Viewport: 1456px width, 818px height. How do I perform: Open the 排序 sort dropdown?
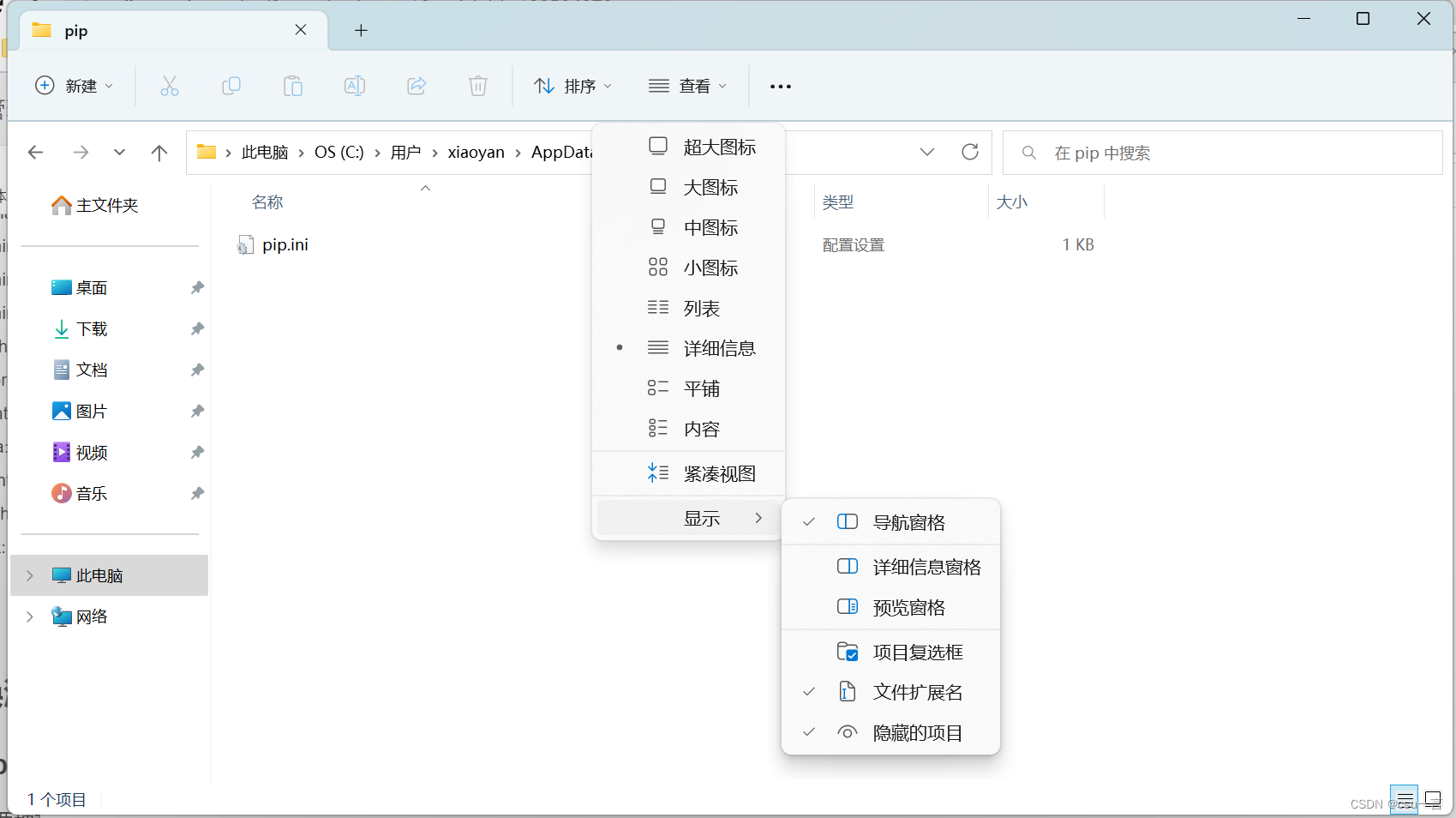click(x=573, y=86)
